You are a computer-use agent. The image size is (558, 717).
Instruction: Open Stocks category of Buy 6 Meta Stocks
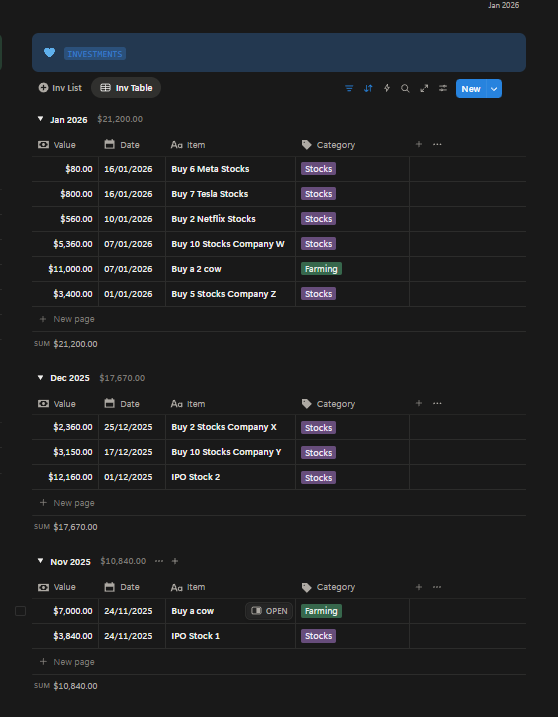[318, 169]
